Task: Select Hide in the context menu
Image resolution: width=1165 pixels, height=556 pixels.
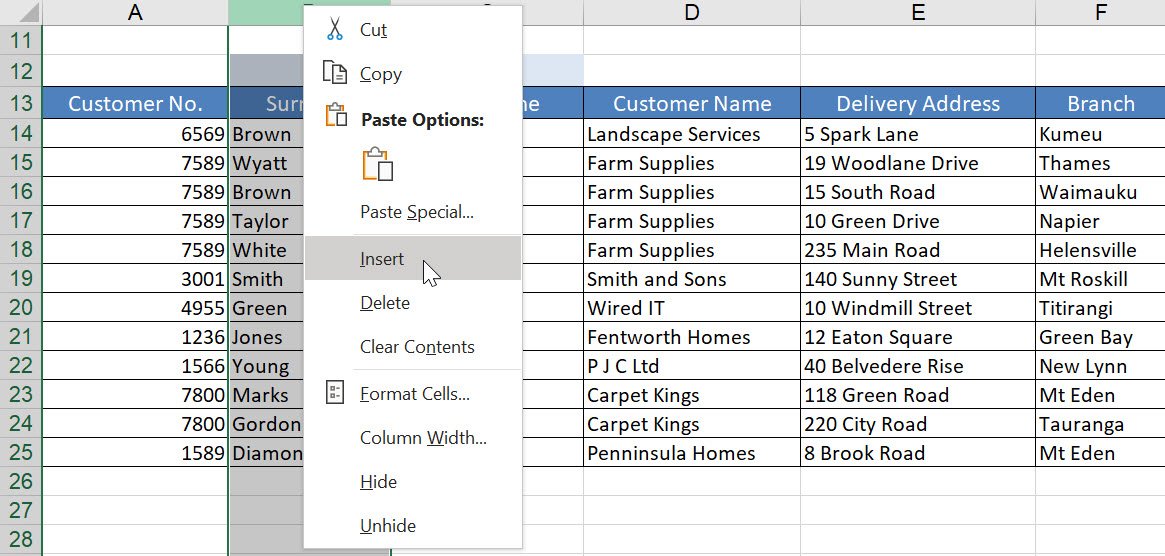Action: pos(412,482)
